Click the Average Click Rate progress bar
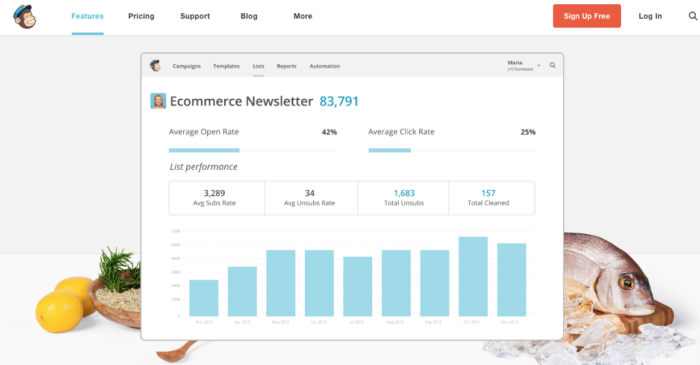 pyautogui.click(x=452, y=150)
